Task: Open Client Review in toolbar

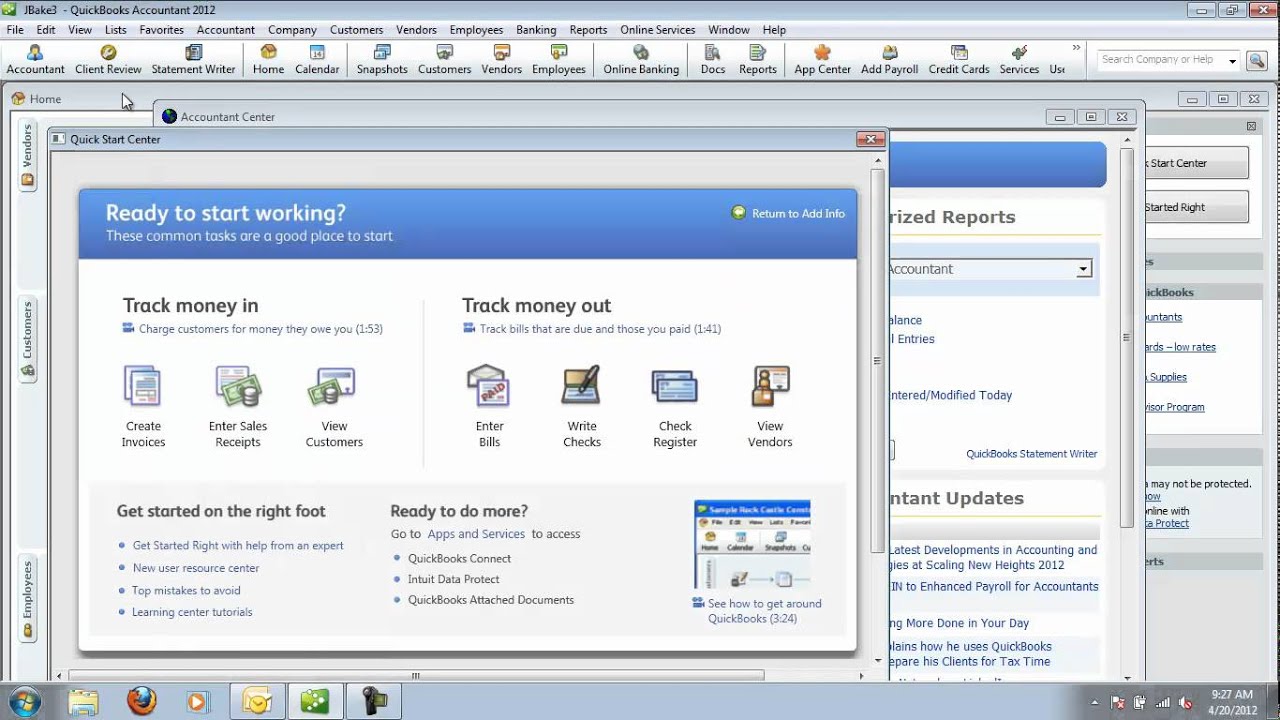Action: click(108, 60)
